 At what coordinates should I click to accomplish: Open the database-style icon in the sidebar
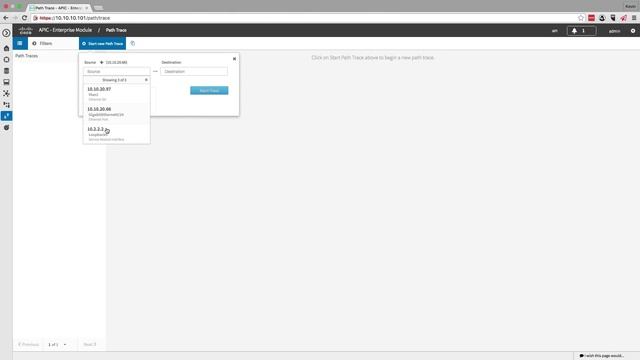click(x=6, y=71)
